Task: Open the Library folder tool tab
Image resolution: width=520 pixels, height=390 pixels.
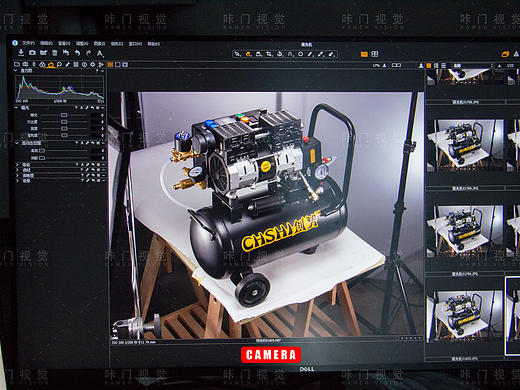Action: [17, 64]
